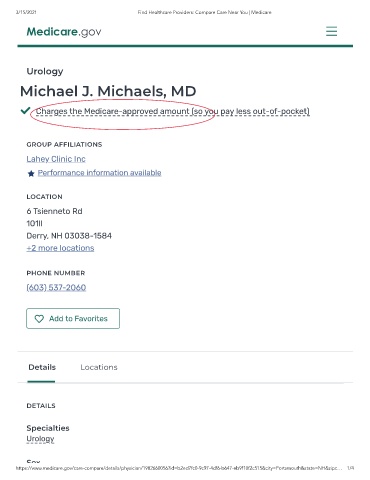Click the Medicare.gov logo
The width and height of the screenshot is (370, 480).
[64, 32]
